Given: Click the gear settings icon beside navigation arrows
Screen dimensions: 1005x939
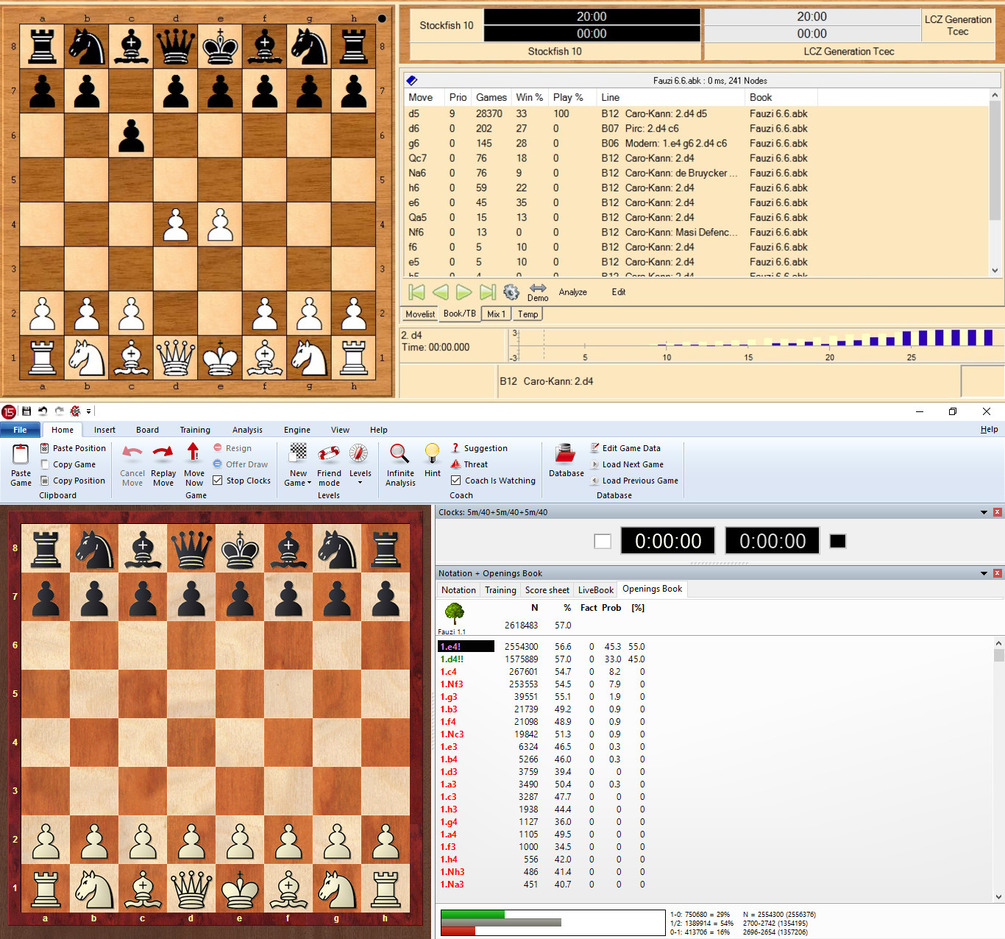Looking at the screenshot, I should click(x=511, y=292).
